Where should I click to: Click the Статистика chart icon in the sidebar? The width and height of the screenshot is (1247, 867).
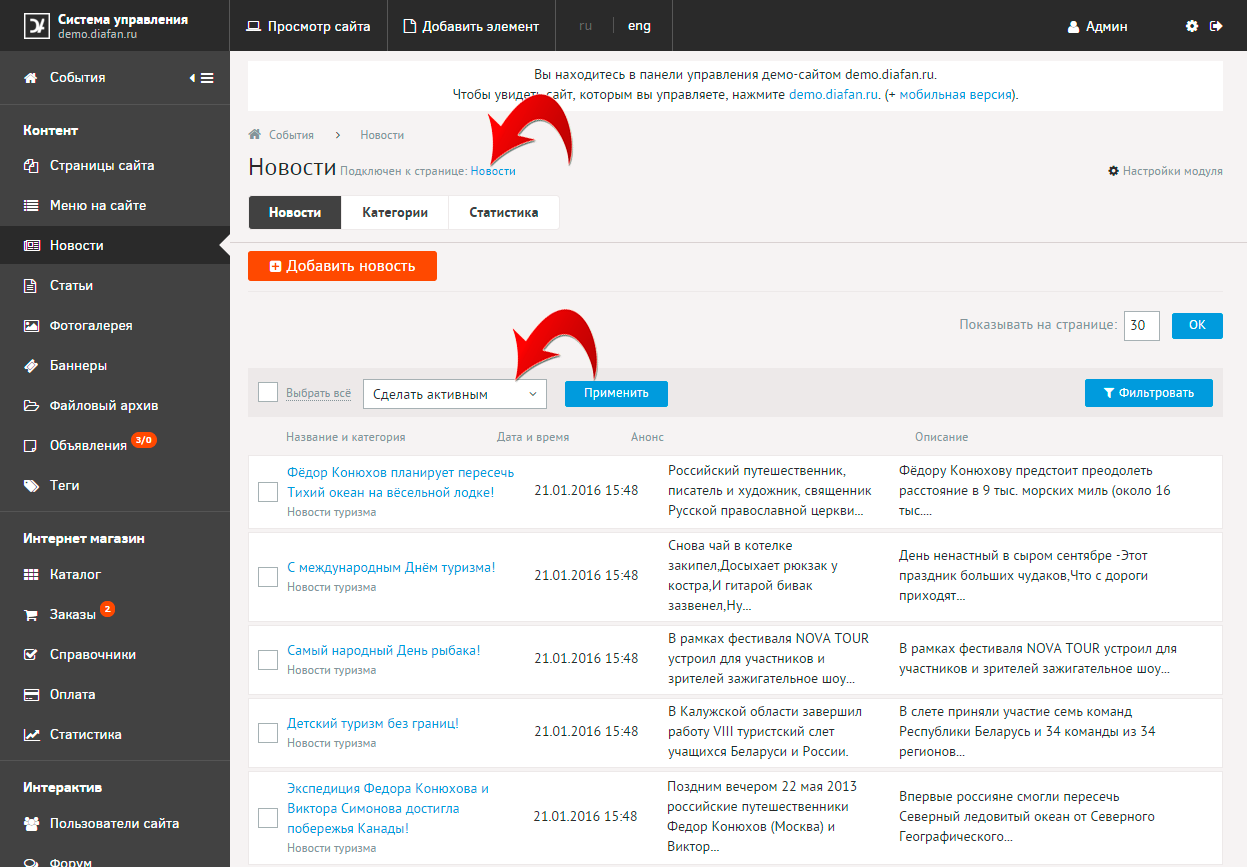pos(31,735)
